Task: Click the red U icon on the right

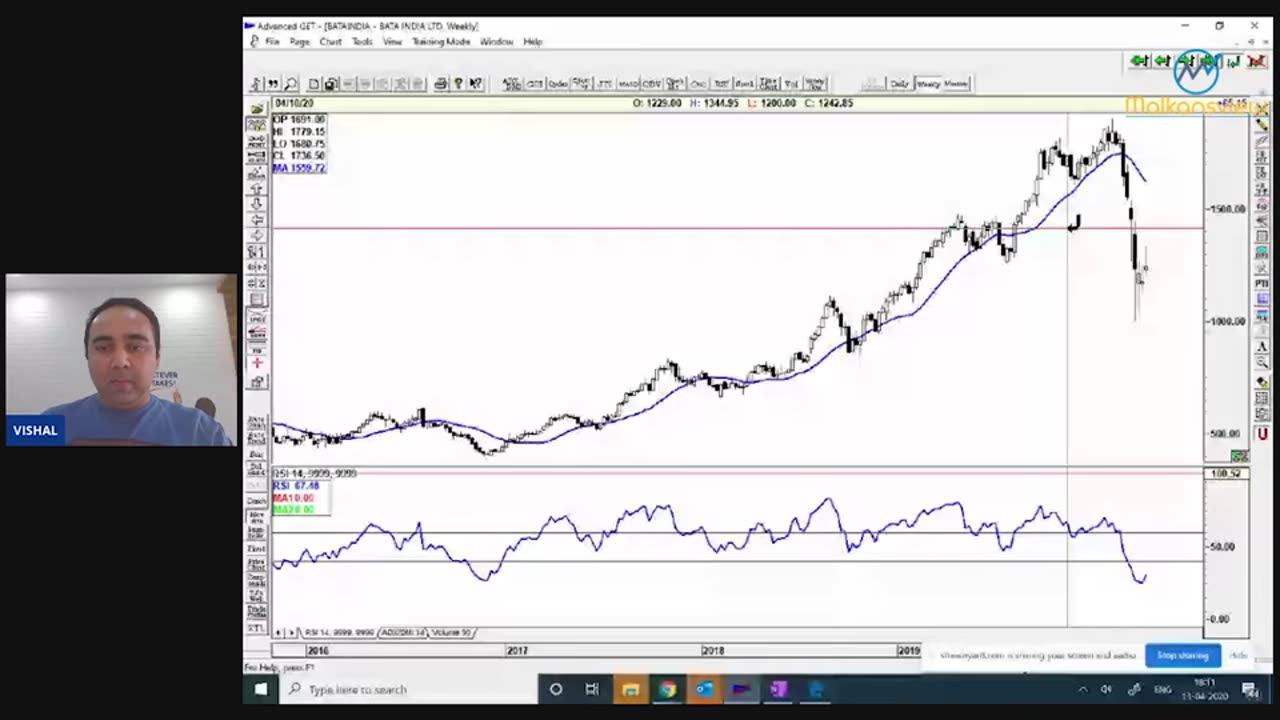Action: [x=1262, y=434]
